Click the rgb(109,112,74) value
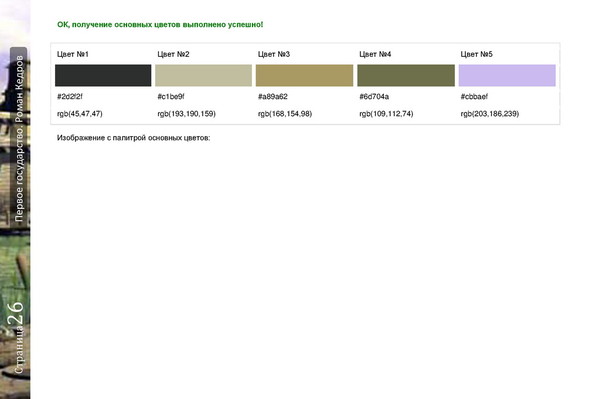This screenshot has width=600, height=399. [386, 114]
